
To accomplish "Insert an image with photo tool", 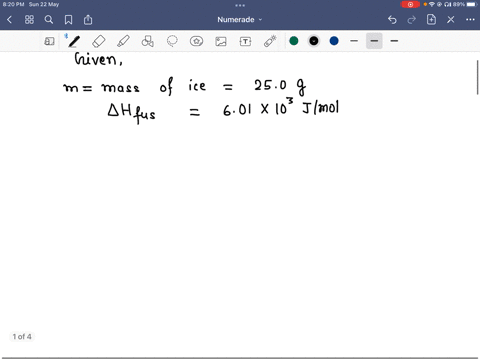I will [x=221, y=41].
